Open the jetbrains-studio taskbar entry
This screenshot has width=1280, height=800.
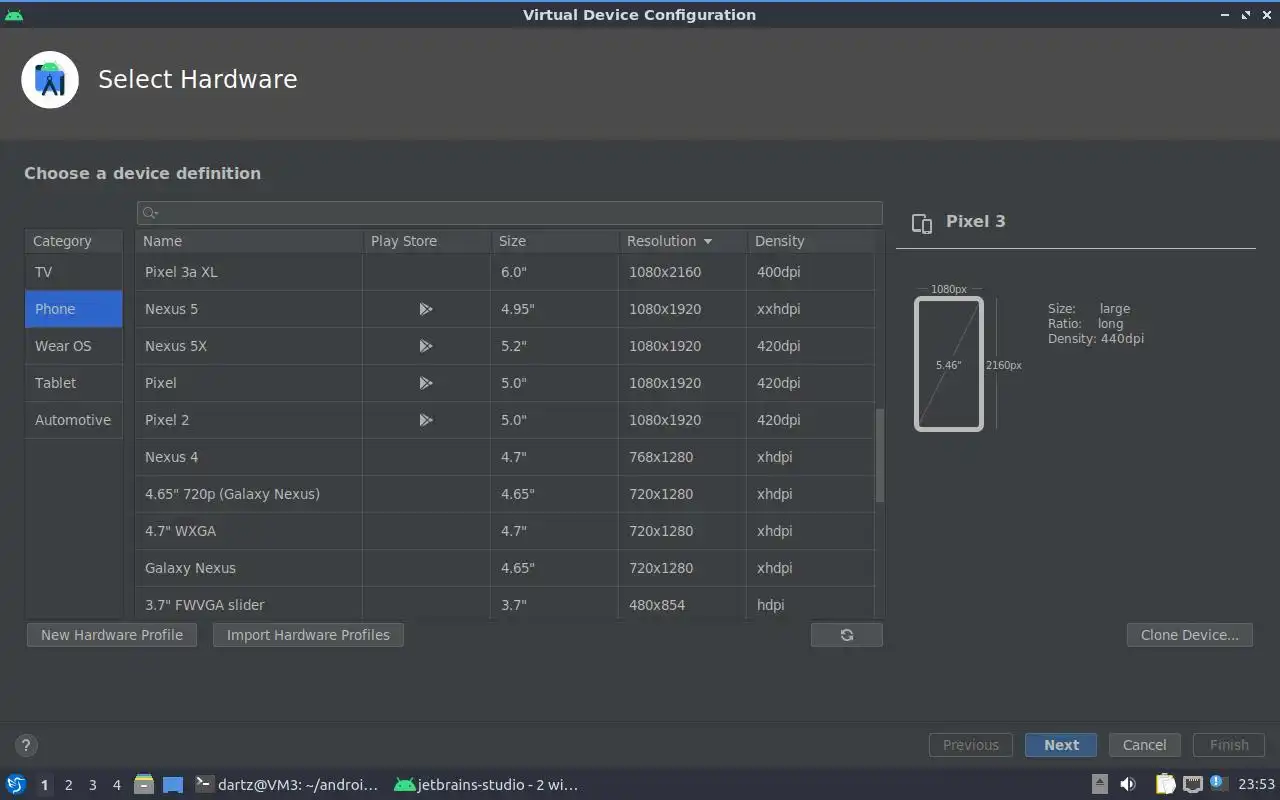click(487, 785)
